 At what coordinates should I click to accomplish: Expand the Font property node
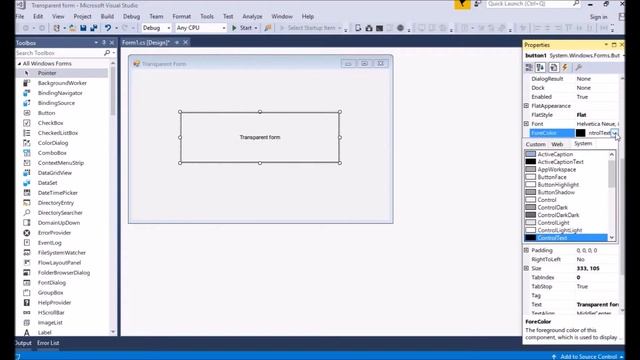527,124
